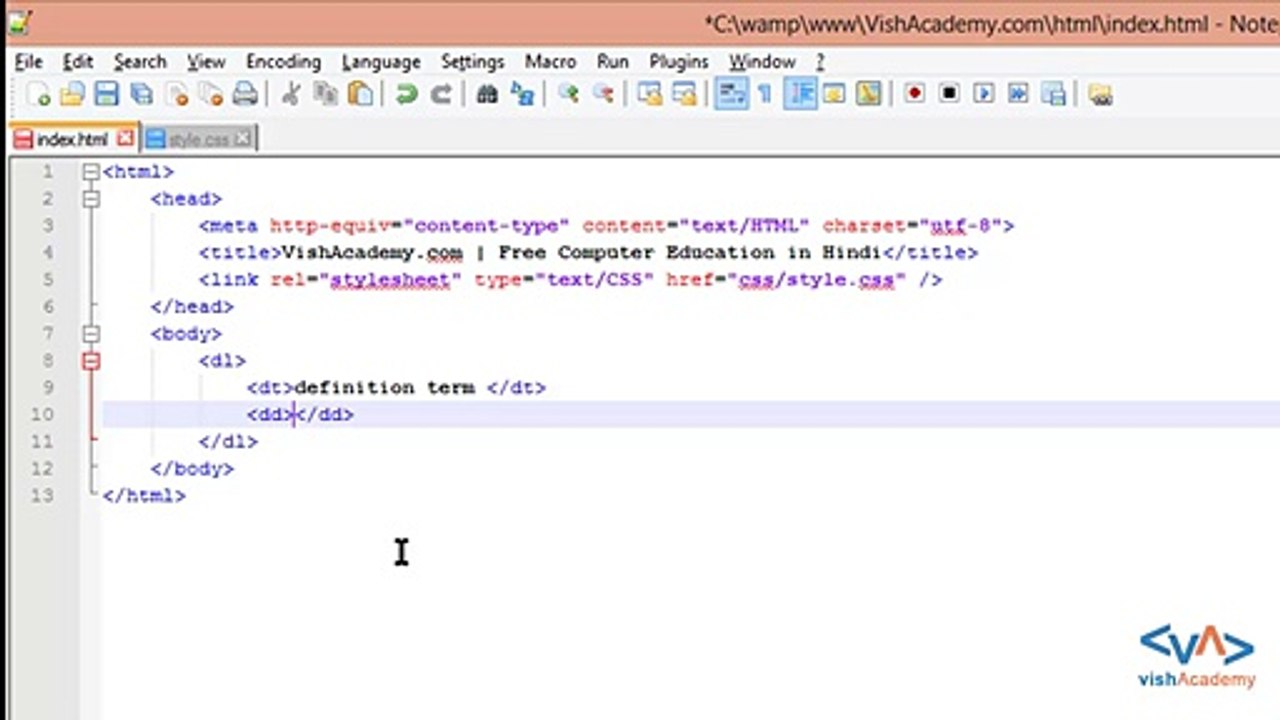Open the Macro menu
The image size is (1280, 720).
[550, 62]
